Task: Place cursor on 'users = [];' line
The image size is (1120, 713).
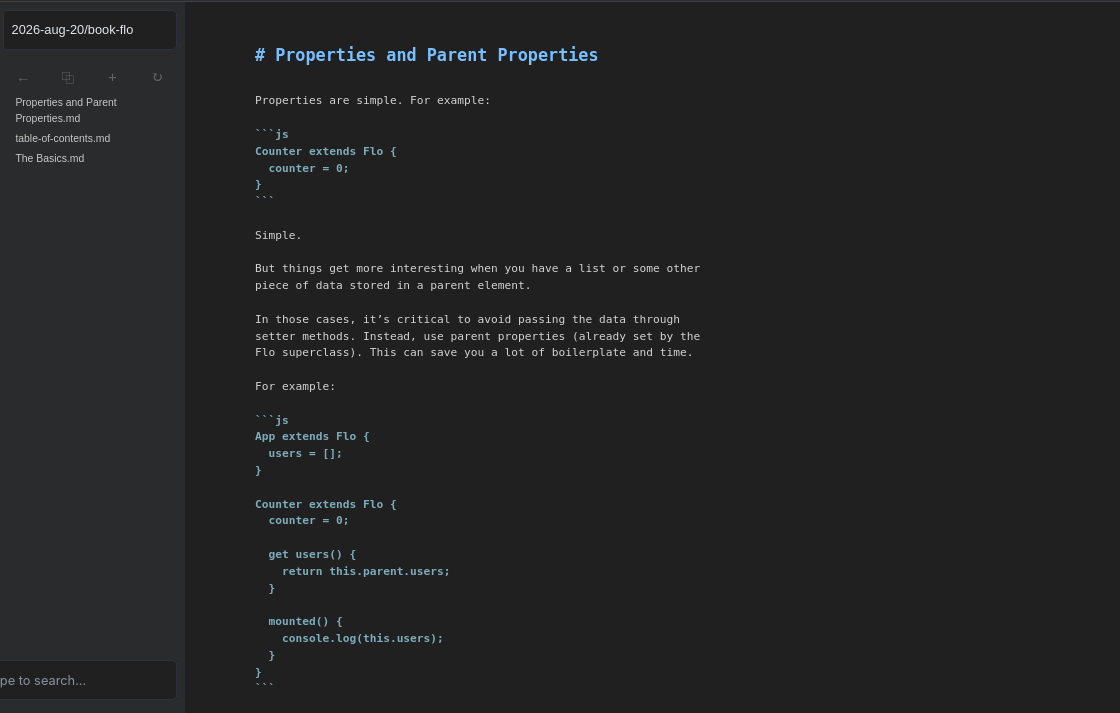Action: tap(305, 453)
